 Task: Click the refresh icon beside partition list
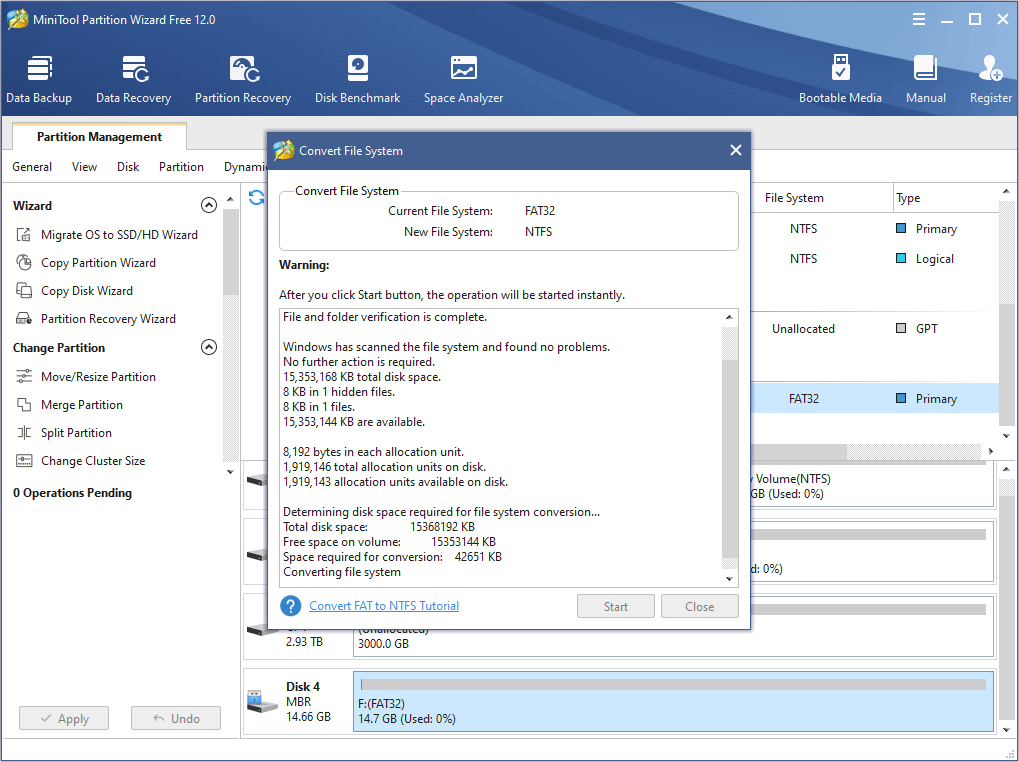pos(257,197)
